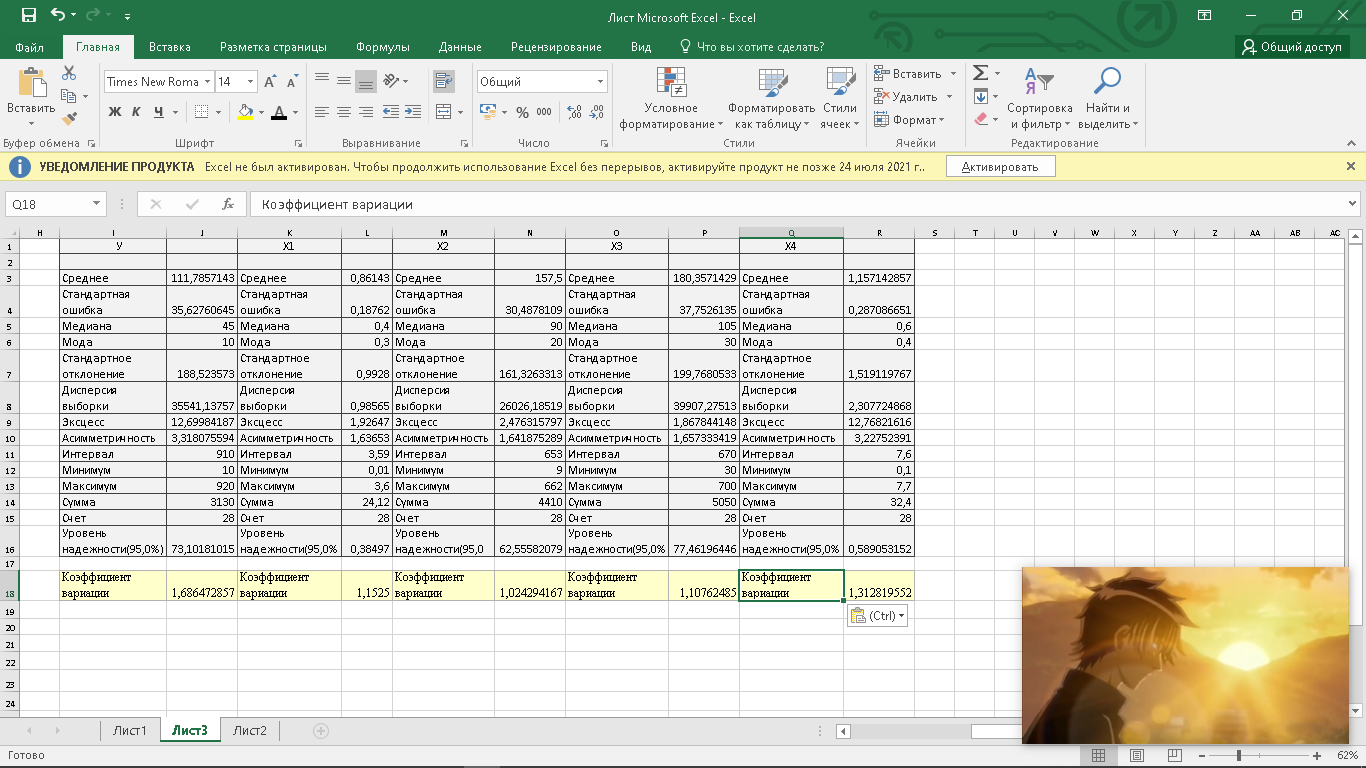Open Условное форматирование dropdown
1366x768 pixels.
671,99
